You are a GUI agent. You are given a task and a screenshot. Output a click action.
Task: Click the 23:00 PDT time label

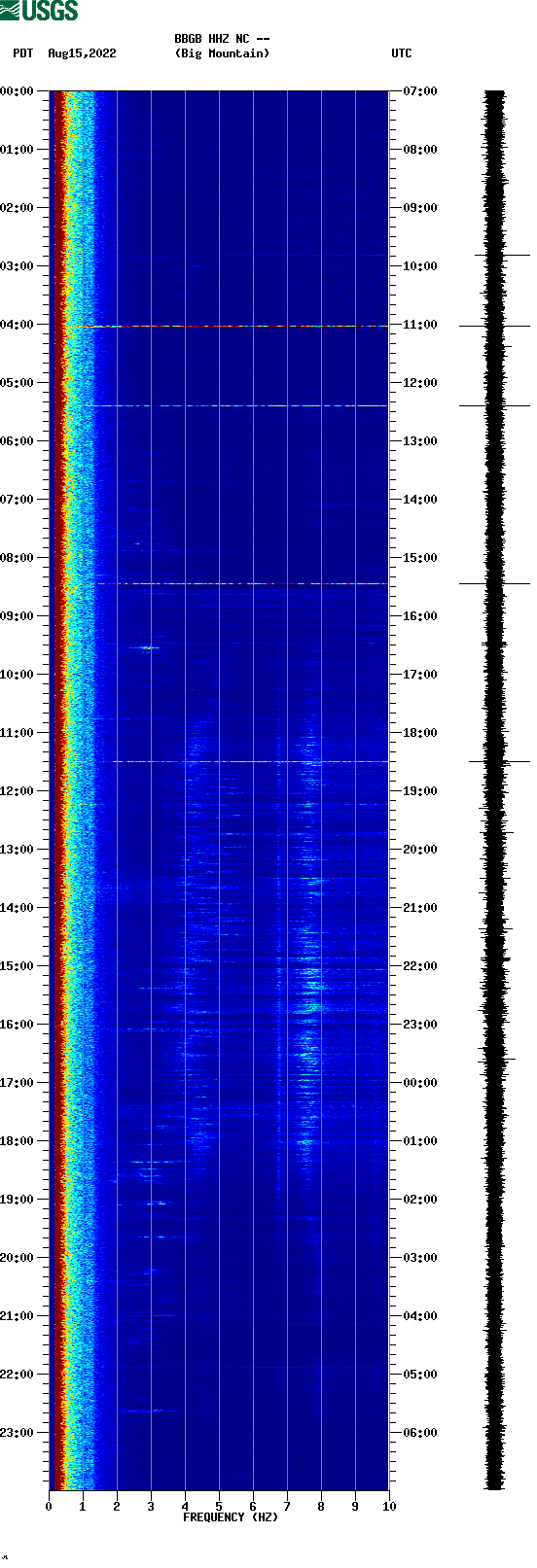click(17, 1433)
